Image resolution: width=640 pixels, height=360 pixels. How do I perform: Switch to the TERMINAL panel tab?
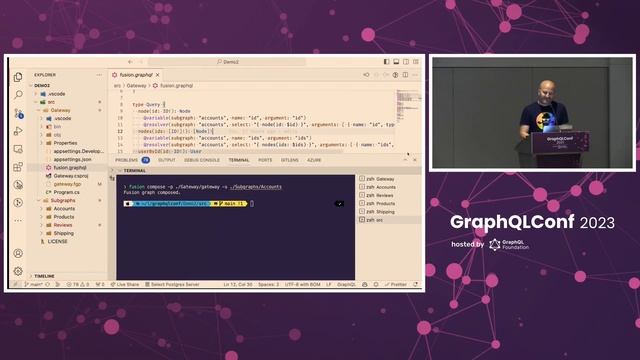tap(239, 160)
